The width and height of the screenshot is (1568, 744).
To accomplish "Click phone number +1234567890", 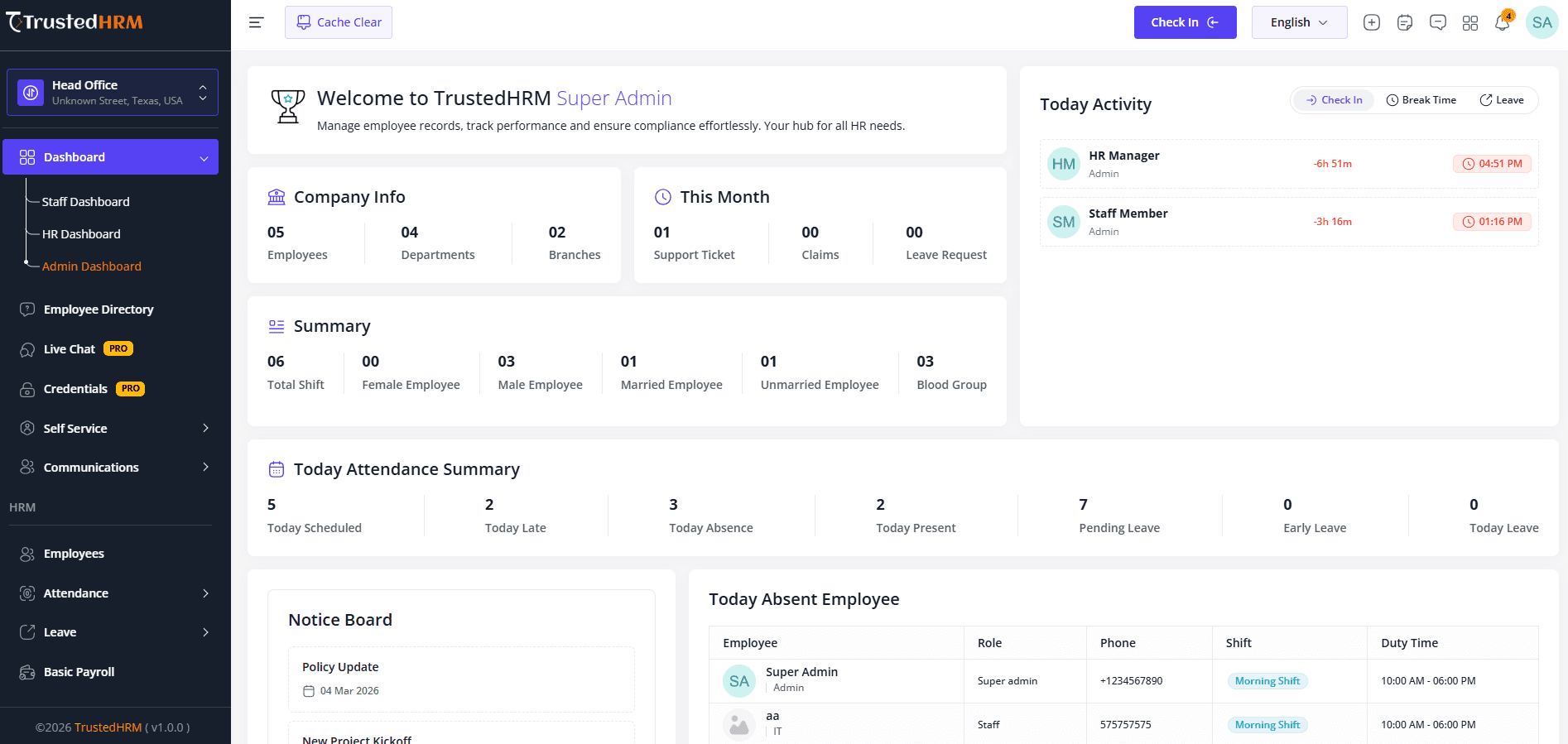I will click(1131, 681).
